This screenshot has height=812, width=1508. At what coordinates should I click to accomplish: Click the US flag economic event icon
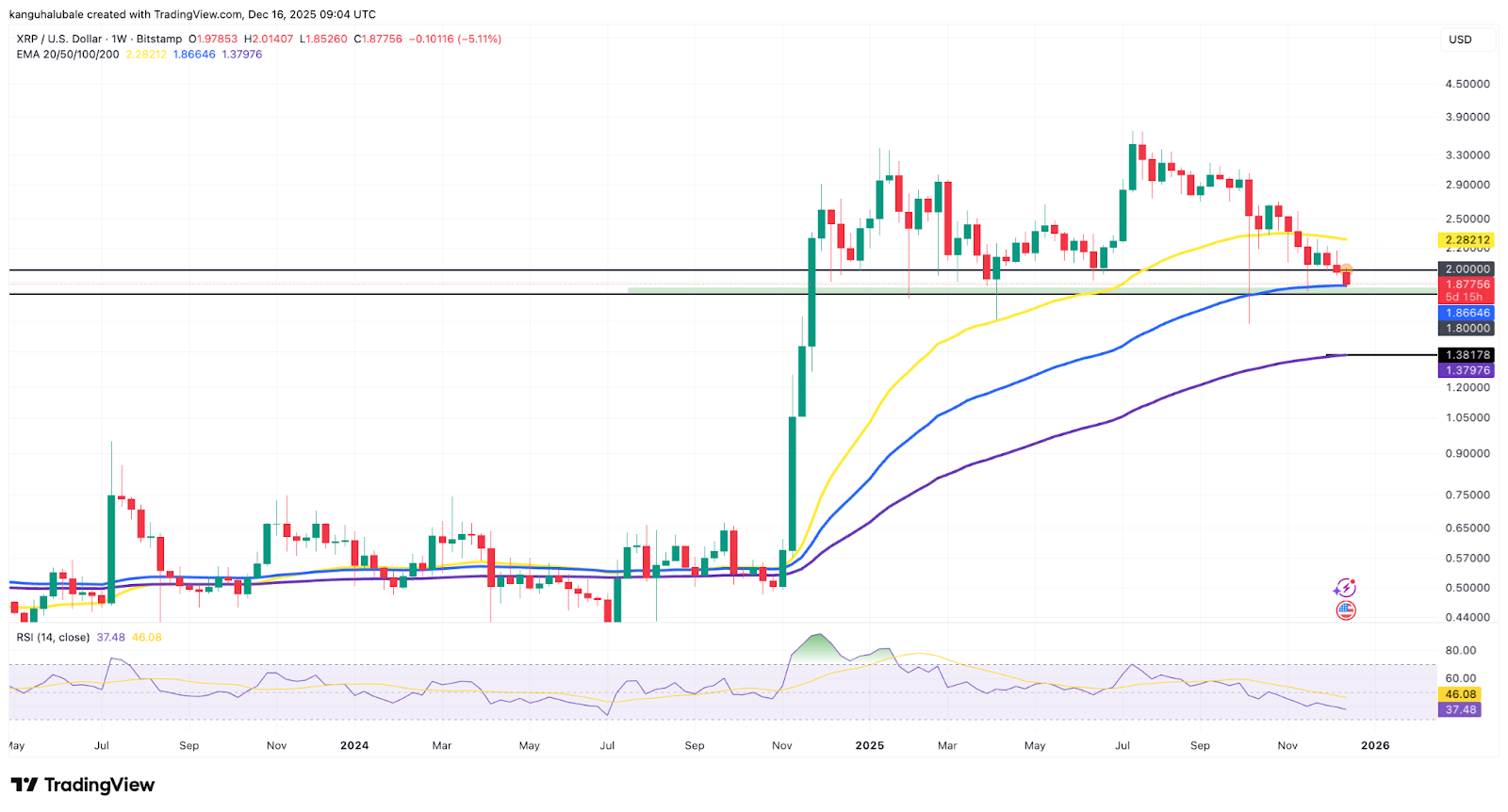(x=1346, y=611)
